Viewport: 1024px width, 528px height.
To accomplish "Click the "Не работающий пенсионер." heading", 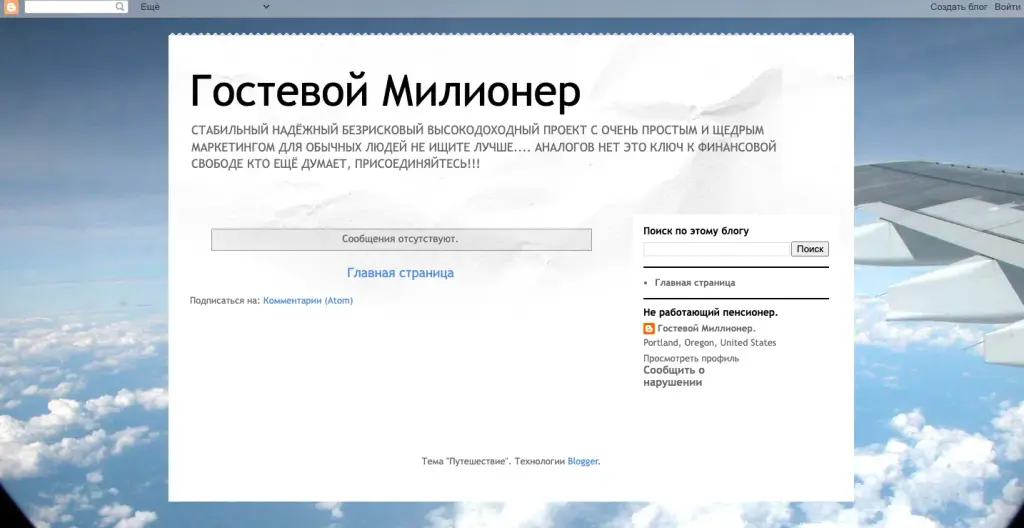I will coord(711,312).
